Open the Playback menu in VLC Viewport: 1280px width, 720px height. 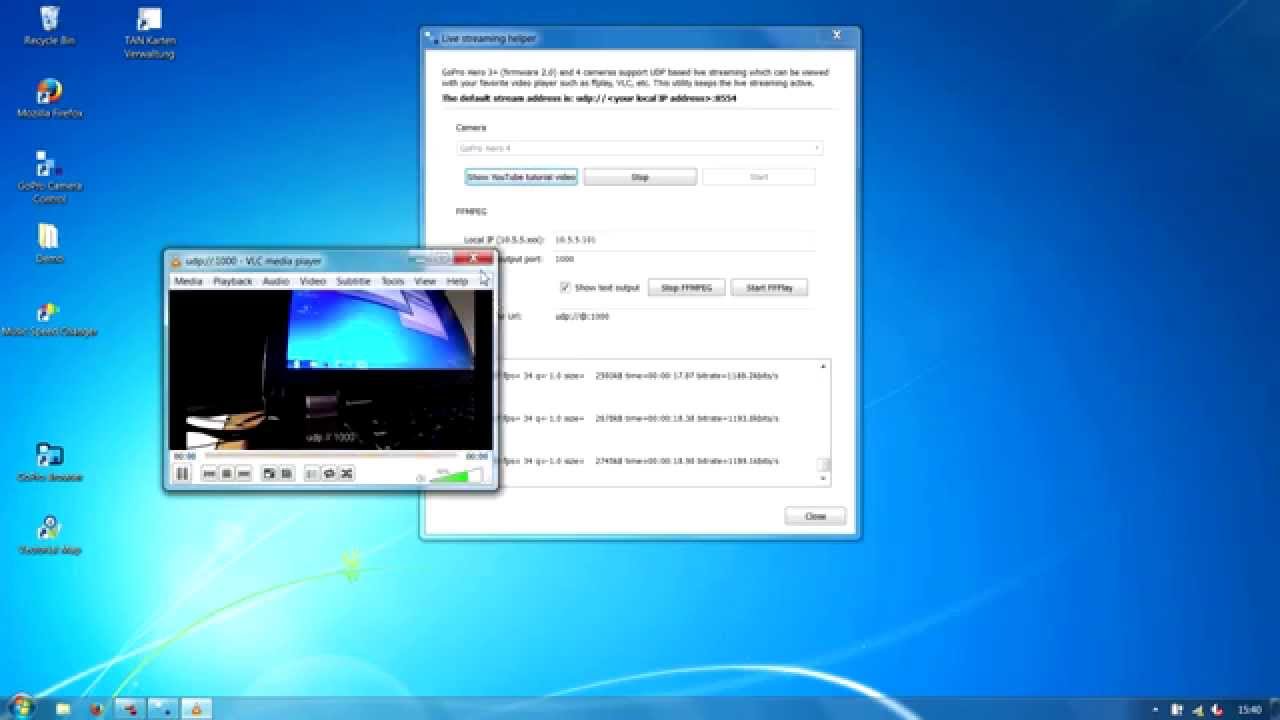[x=233, y=281]
